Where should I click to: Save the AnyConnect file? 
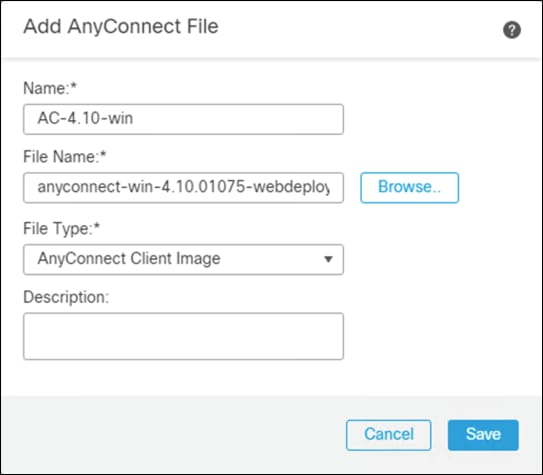tap(483, 435)
